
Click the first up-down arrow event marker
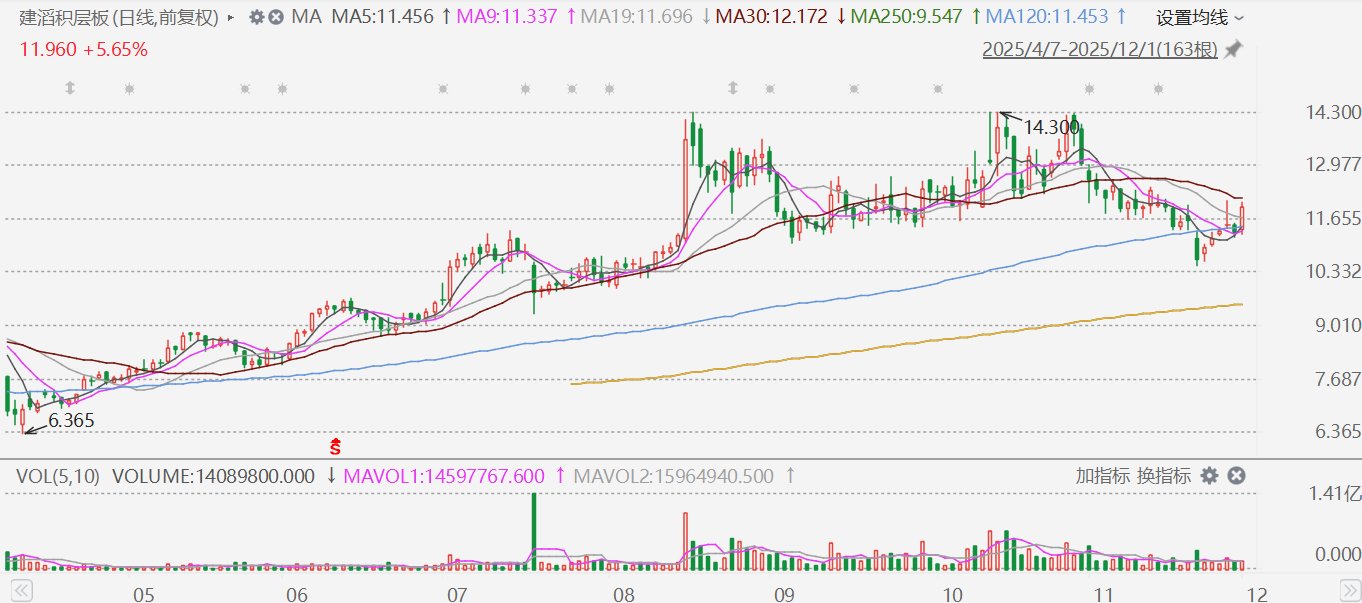pyautogui.click(x=70, y=89)
